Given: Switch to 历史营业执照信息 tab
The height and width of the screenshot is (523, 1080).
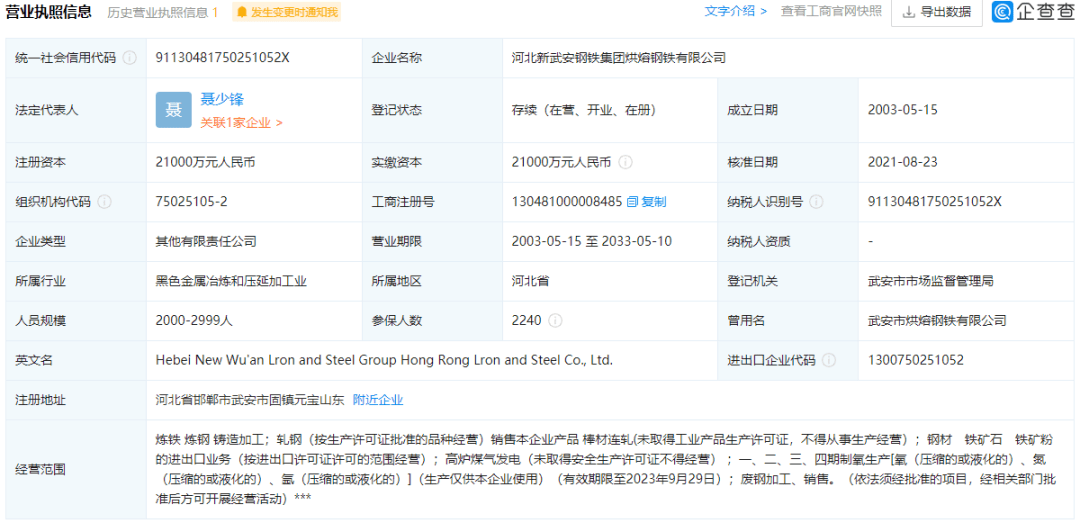Looking at the screenshot, I should click(163, 12).
